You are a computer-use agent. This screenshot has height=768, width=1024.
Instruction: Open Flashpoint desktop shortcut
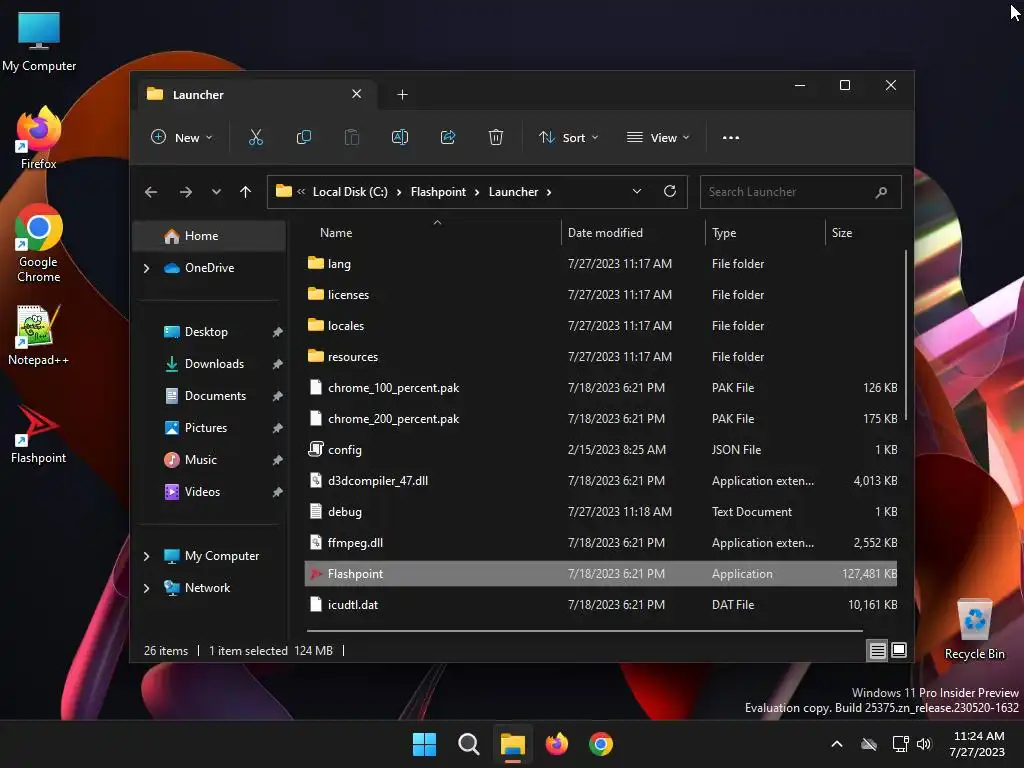point(39,434)
